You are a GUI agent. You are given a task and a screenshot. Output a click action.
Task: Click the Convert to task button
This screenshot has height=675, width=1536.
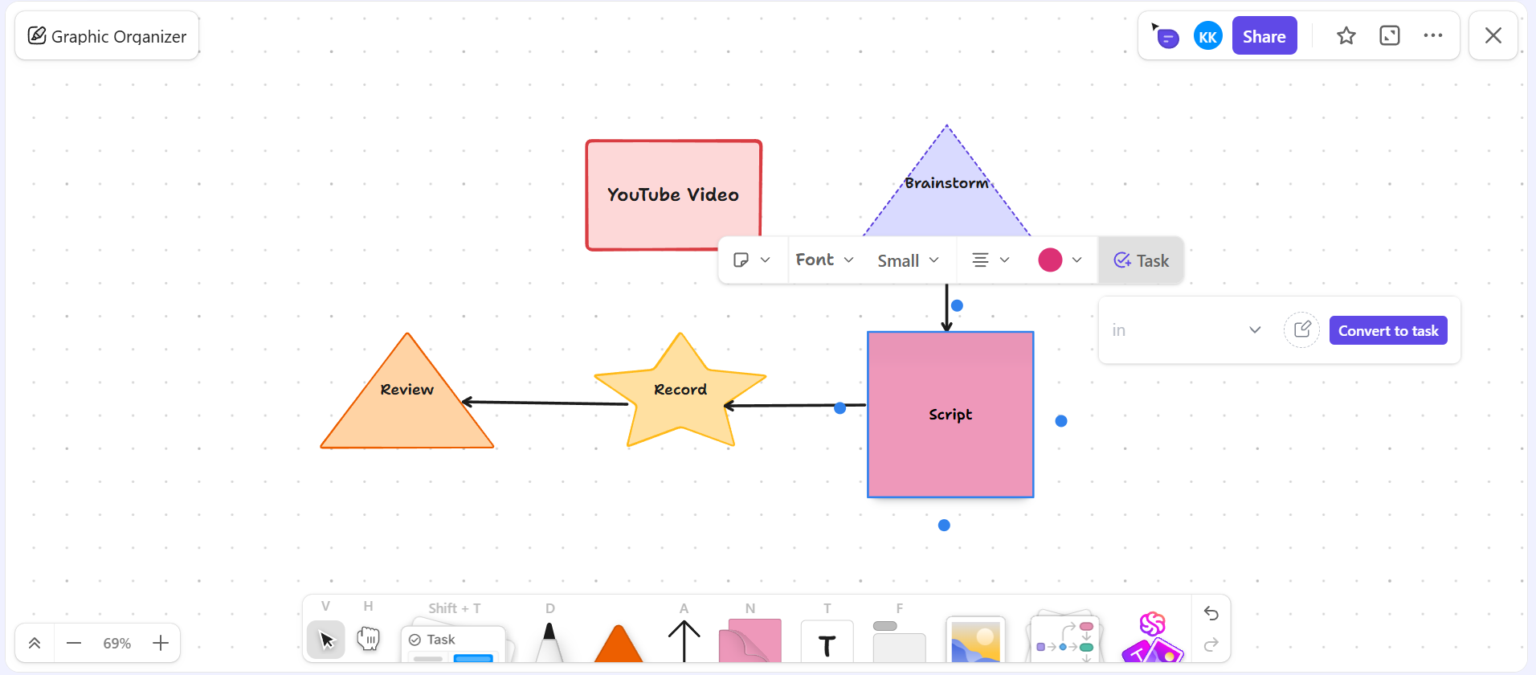pos(1388,330)
